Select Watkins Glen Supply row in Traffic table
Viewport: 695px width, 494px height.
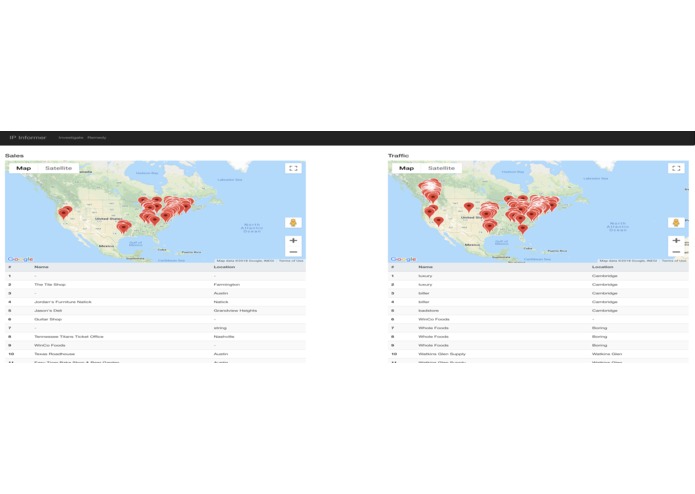(x=538, y=354)
